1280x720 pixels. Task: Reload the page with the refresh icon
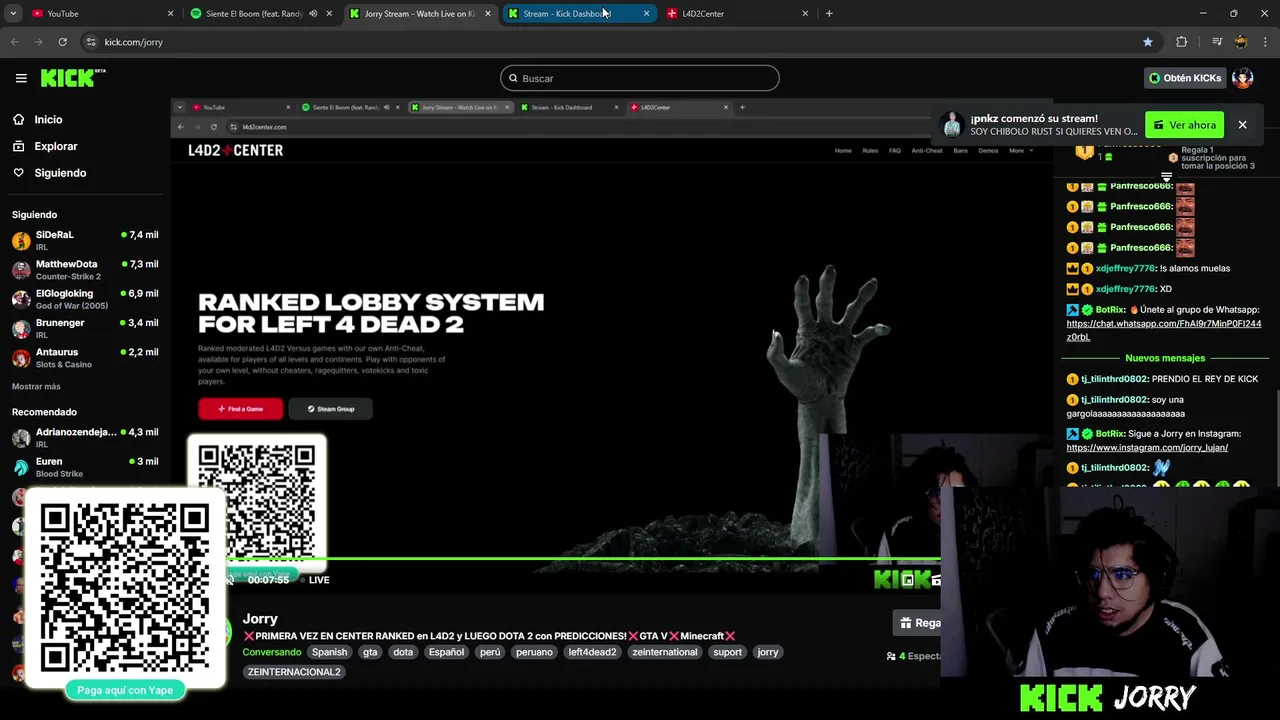62,42
